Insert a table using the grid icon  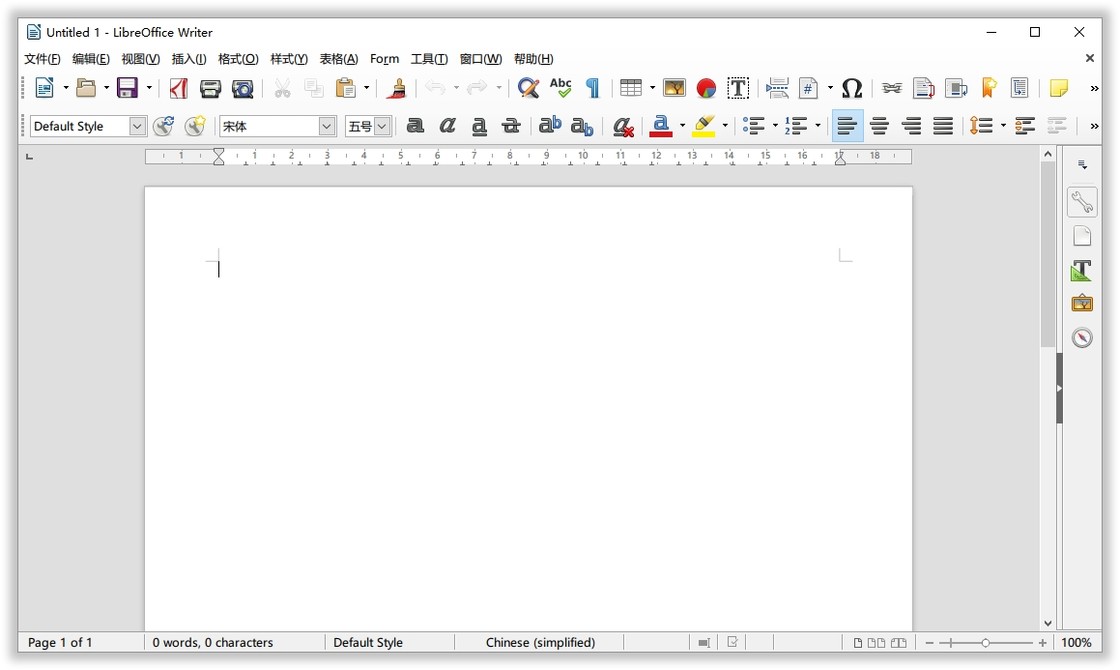631,88
